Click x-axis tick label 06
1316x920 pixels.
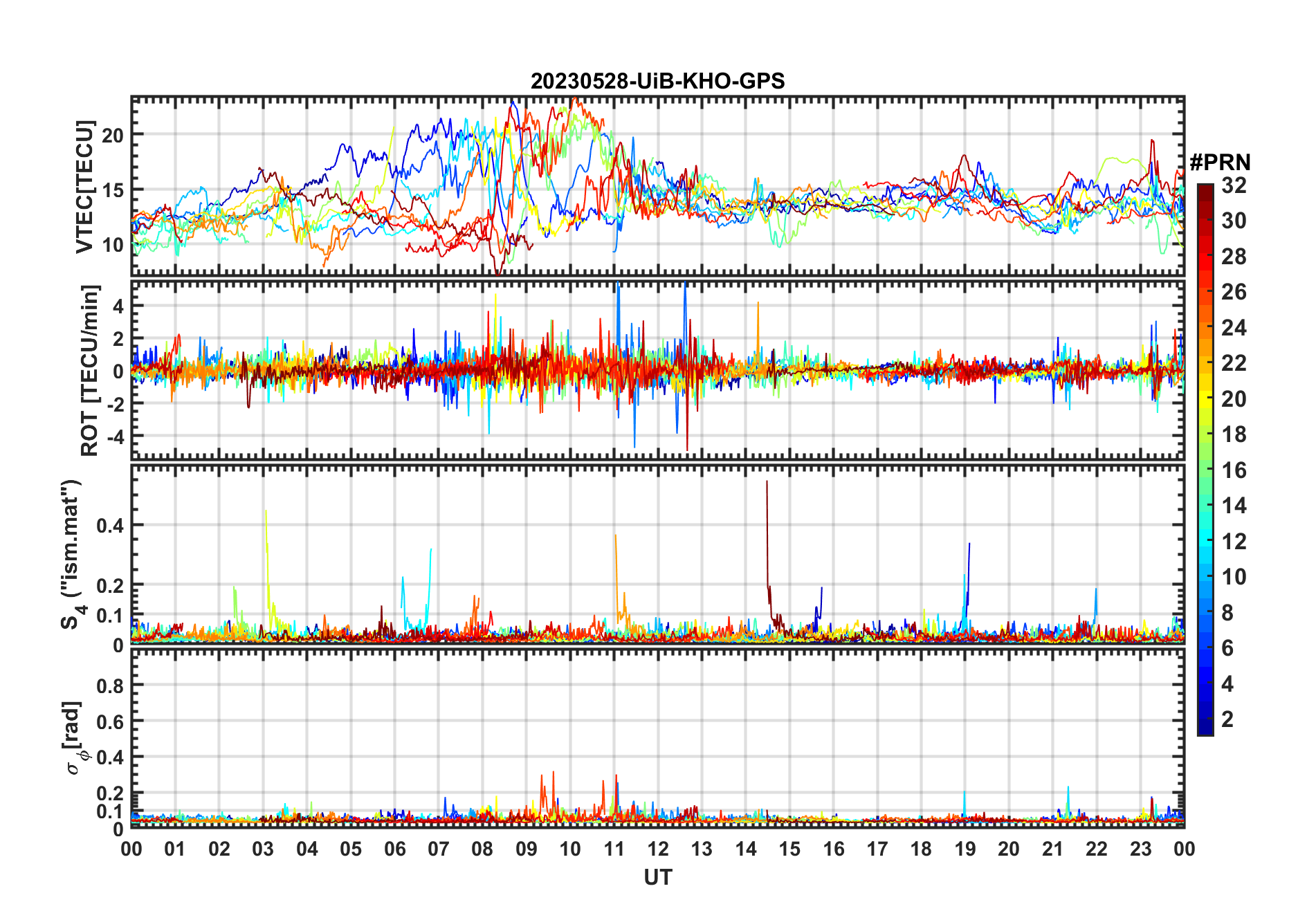pyautogui.click(x=394, y=849)
